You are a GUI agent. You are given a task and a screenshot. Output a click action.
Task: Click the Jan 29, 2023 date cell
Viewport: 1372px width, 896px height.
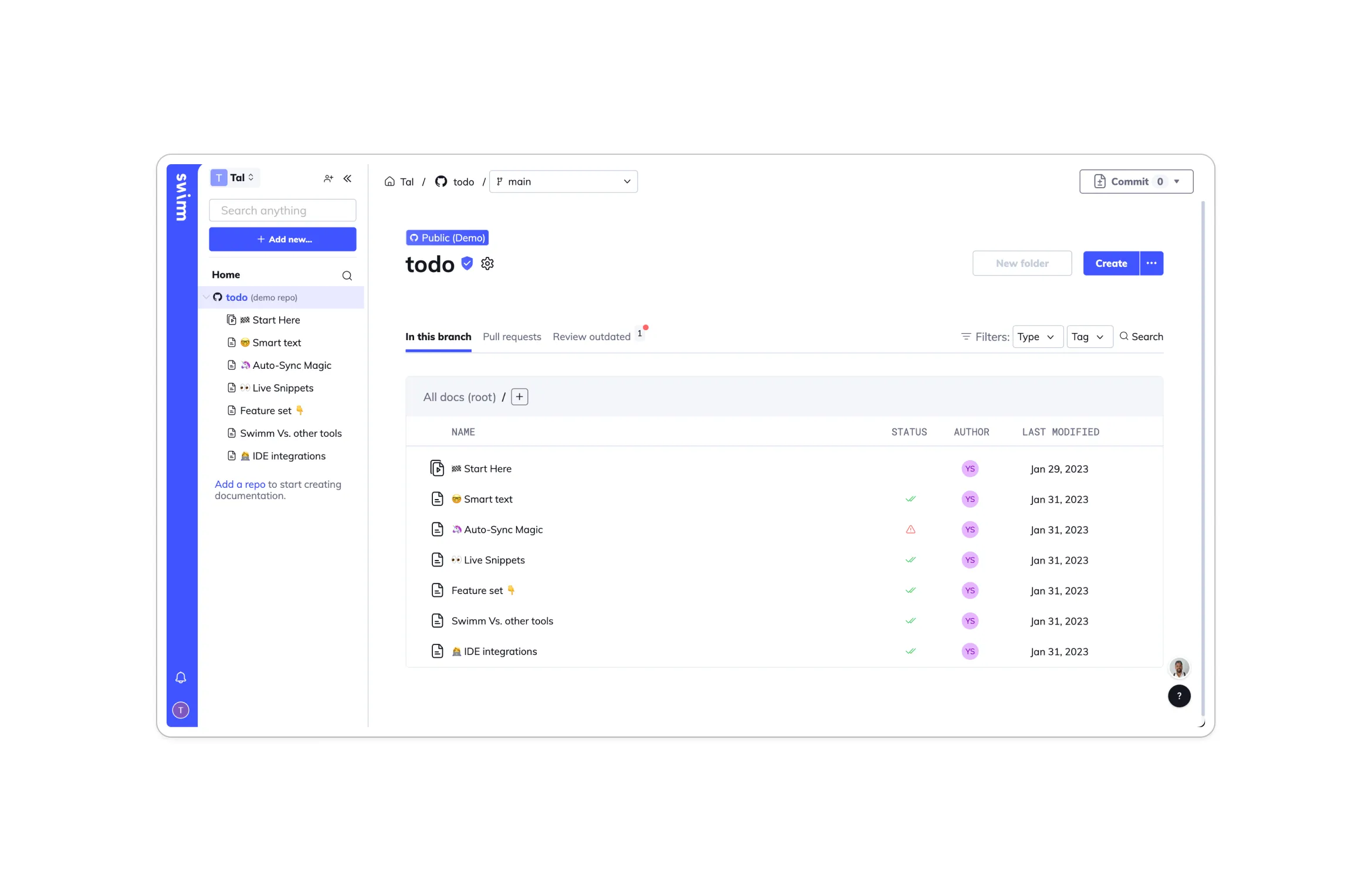point(1059,469)
